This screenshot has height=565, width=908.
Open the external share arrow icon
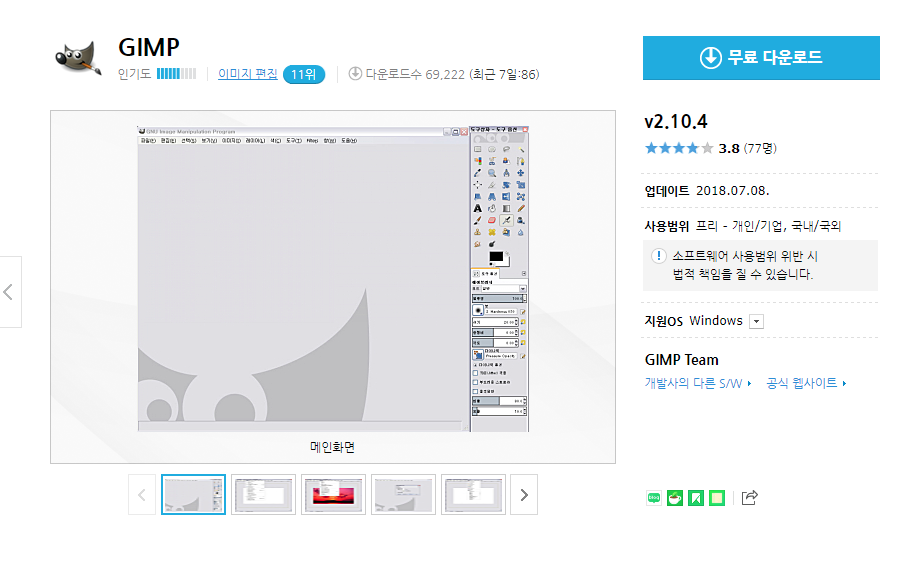(749, 498)
